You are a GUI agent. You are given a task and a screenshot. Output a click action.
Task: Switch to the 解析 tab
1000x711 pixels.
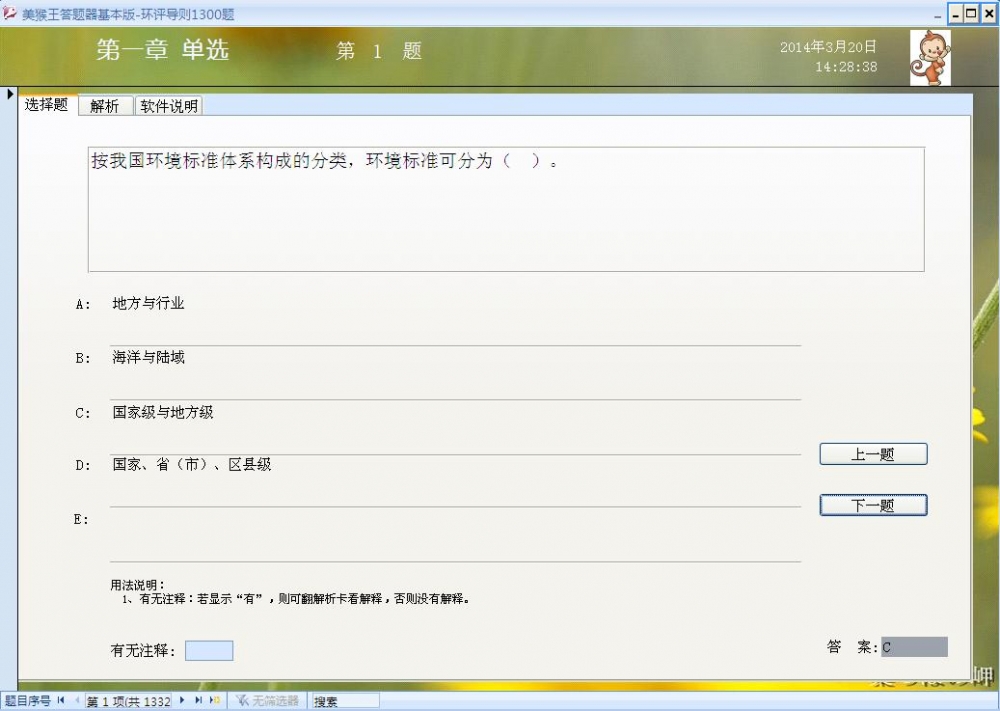(x=104, y=106)
